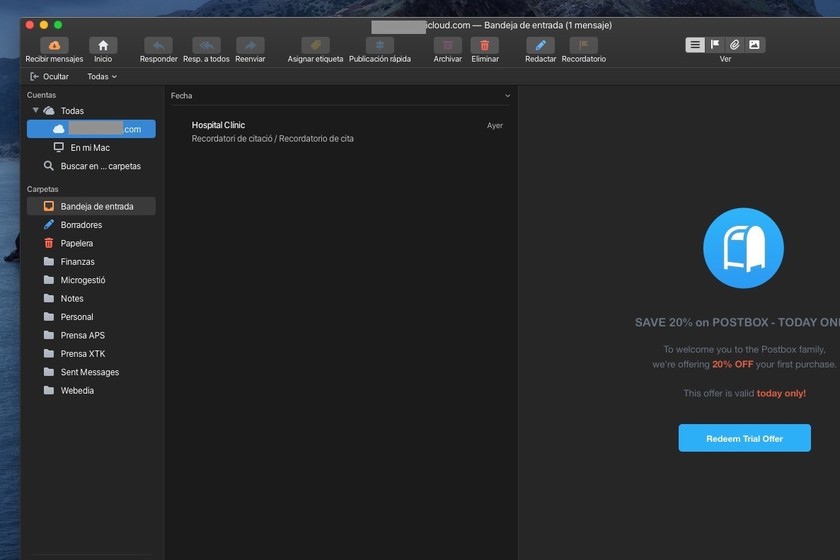The width and height of the screenshot is (840, 560).
Task: Select the iCloud account ending in .com
Action: (91, 129)
